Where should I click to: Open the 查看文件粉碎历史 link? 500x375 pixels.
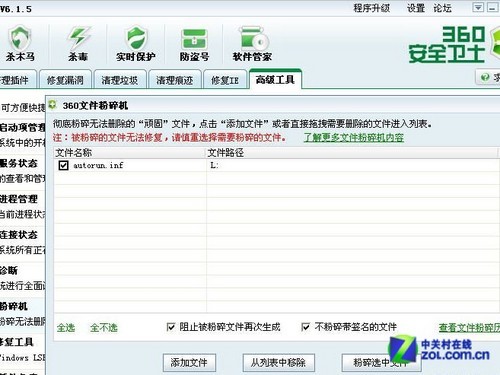pyautogui.click(x=469, y=328)
